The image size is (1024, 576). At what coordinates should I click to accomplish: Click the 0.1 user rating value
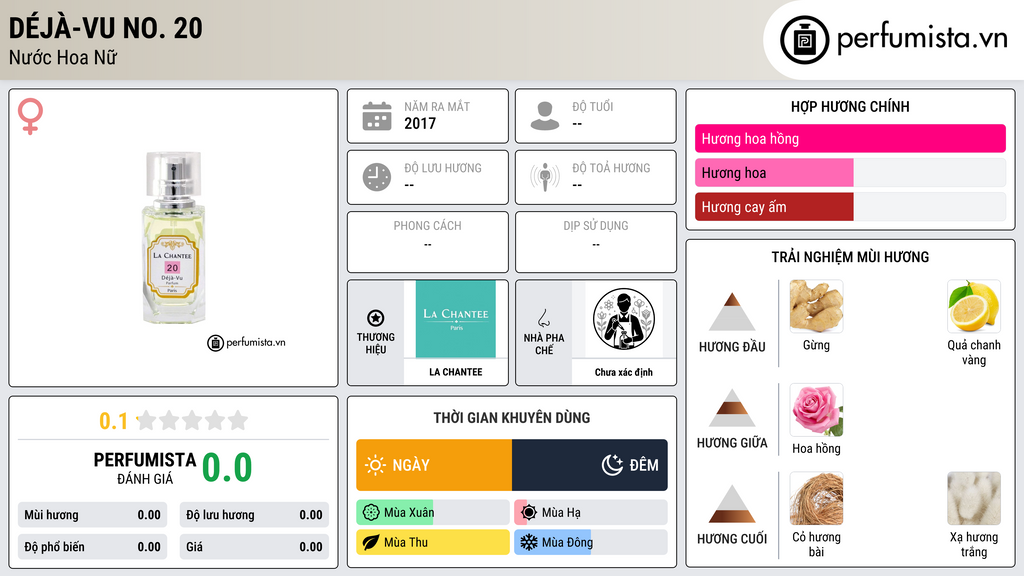114,421
